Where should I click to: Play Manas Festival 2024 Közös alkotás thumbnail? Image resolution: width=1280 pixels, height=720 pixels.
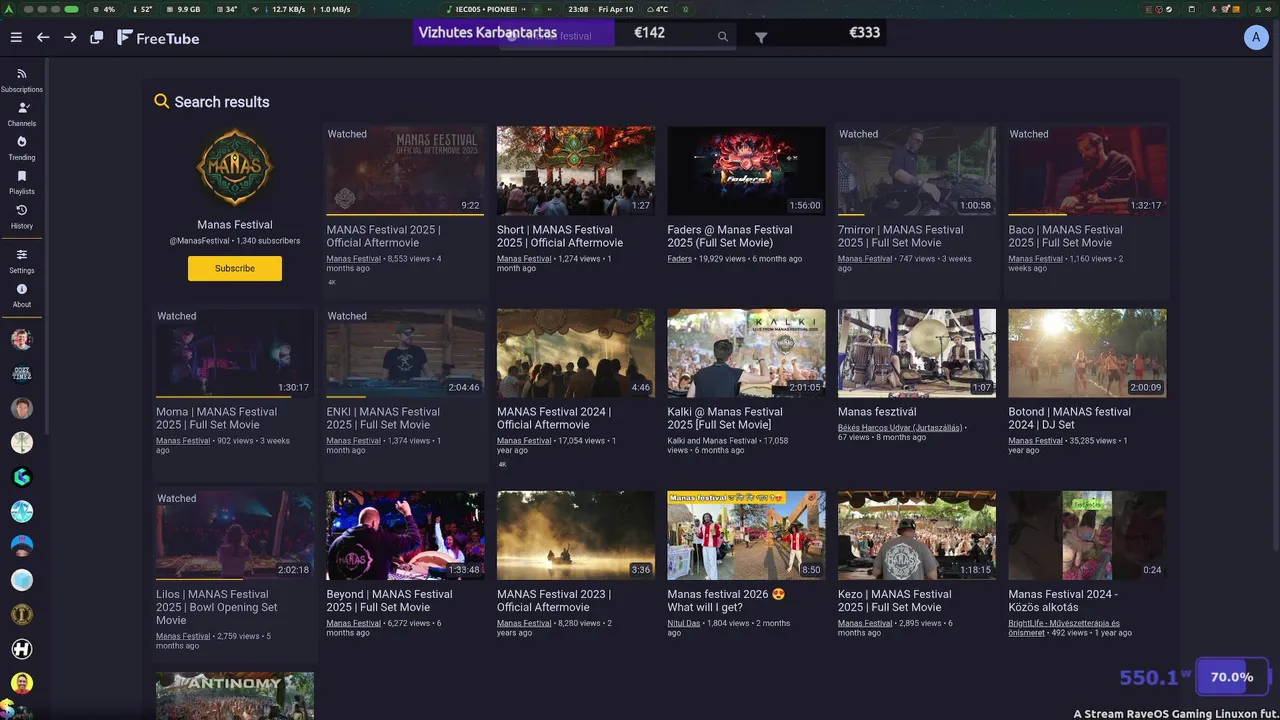click(1087, 535)
